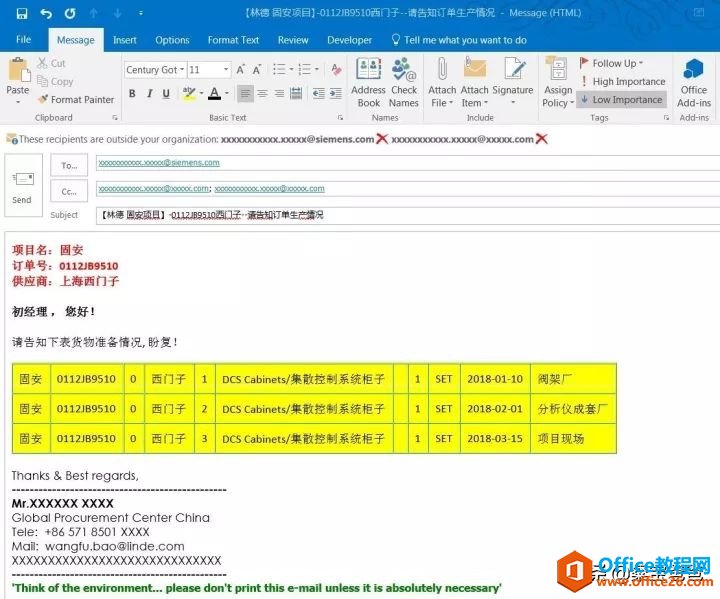720x599 pixels.
Task: Open the Quick Access Toolbar customize arrow
Action: [x=141, y=13]
